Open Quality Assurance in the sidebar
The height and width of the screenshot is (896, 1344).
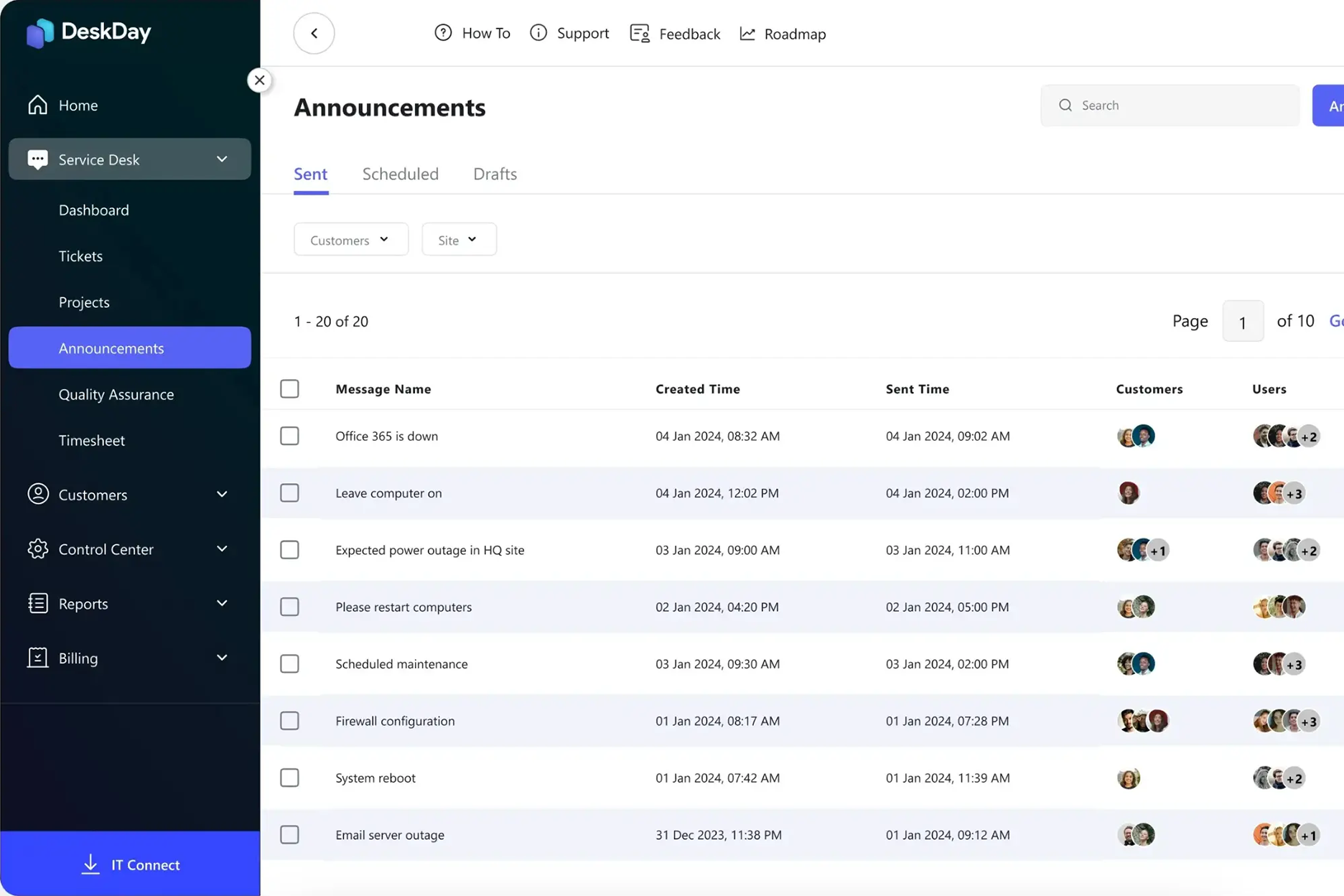tap(116, 394)
